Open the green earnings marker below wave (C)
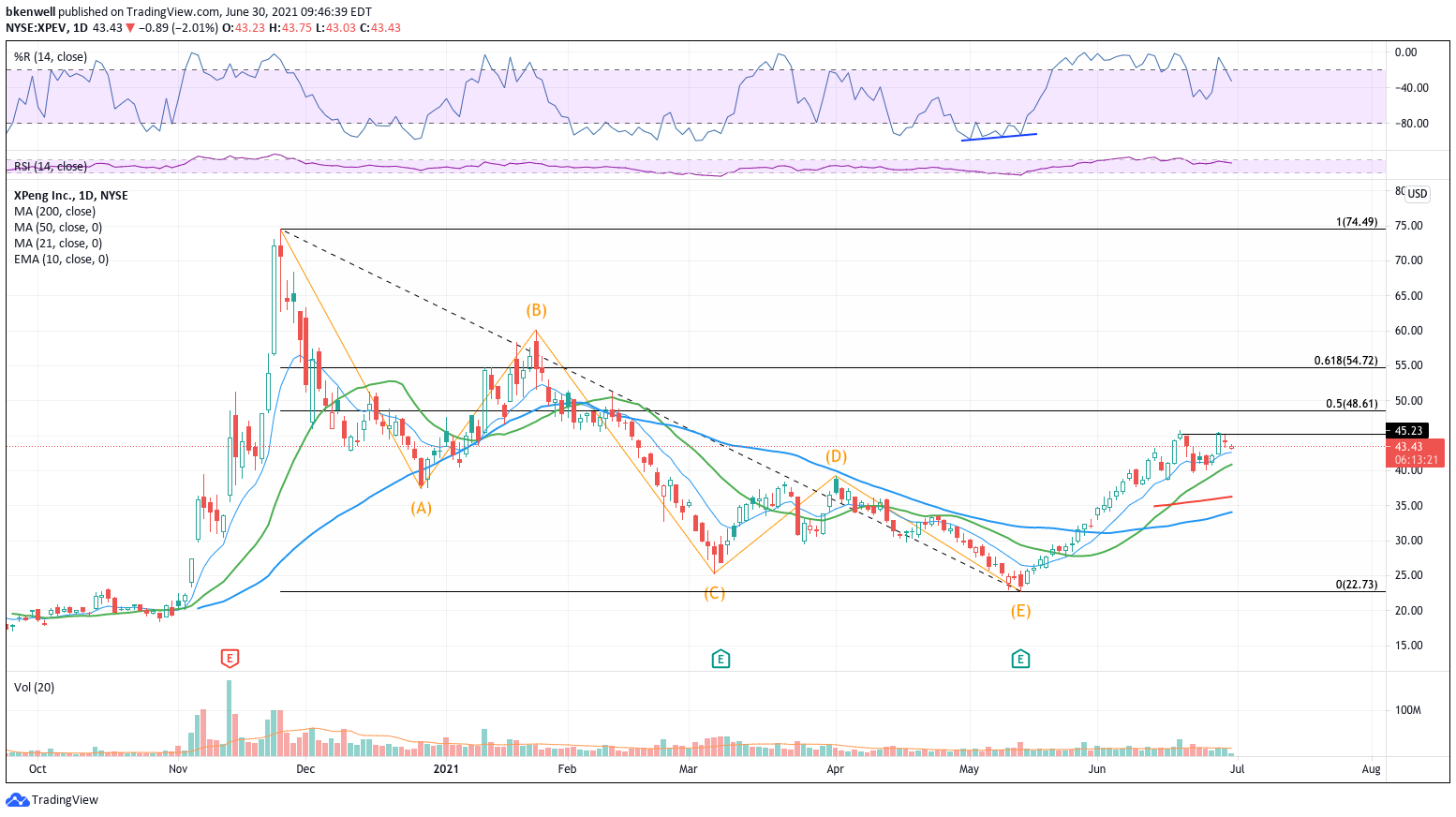This screenshot has height=817, width=1456. (x=721, y=659)
